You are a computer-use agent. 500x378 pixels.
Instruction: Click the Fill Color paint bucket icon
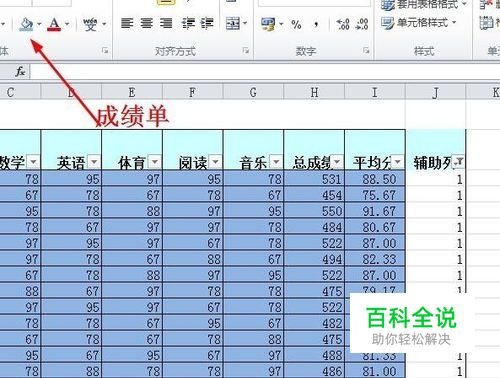click(x=26, y=24)
